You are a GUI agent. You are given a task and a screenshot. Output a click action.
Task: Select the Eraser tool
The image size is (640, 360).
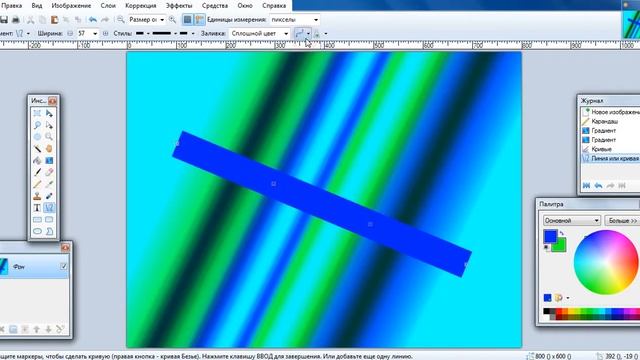pyautogui.click(x=49, y=172)
